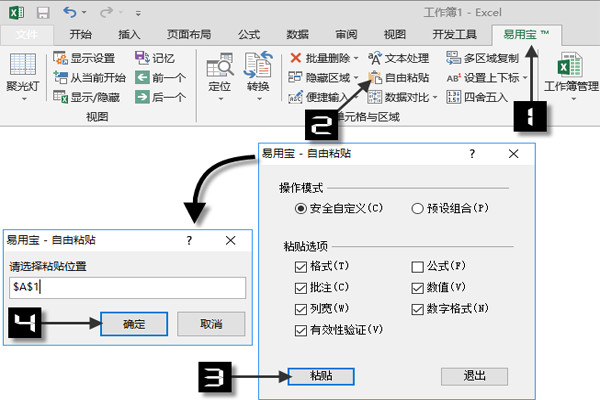Toggle the 数字格式(N) checkbox
600x400 pixels.
tap(417, 309)
